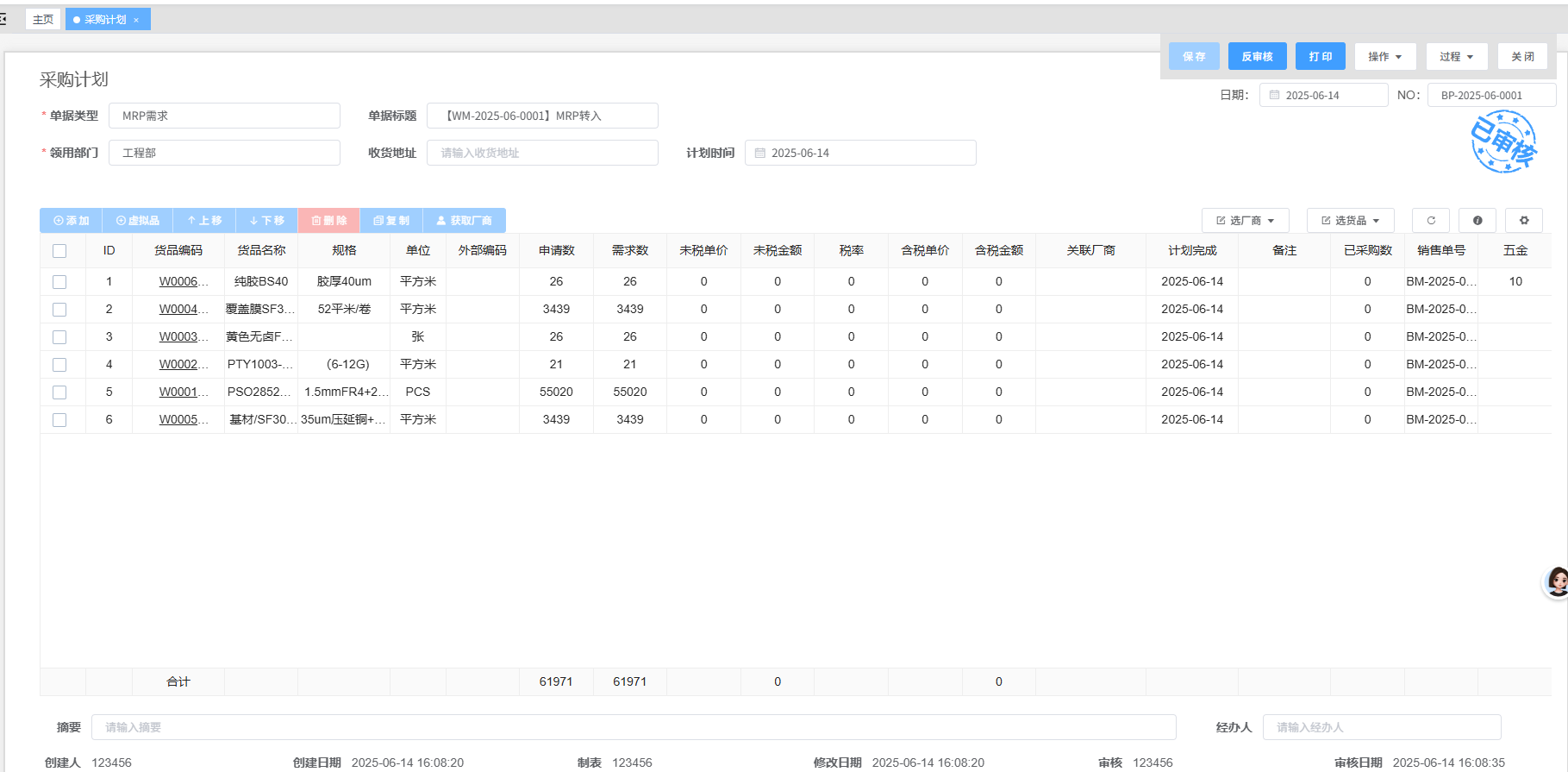Click the 摘要 summary input field
The height and width of the screenshot is (772, 1568).
click(633, 727)
